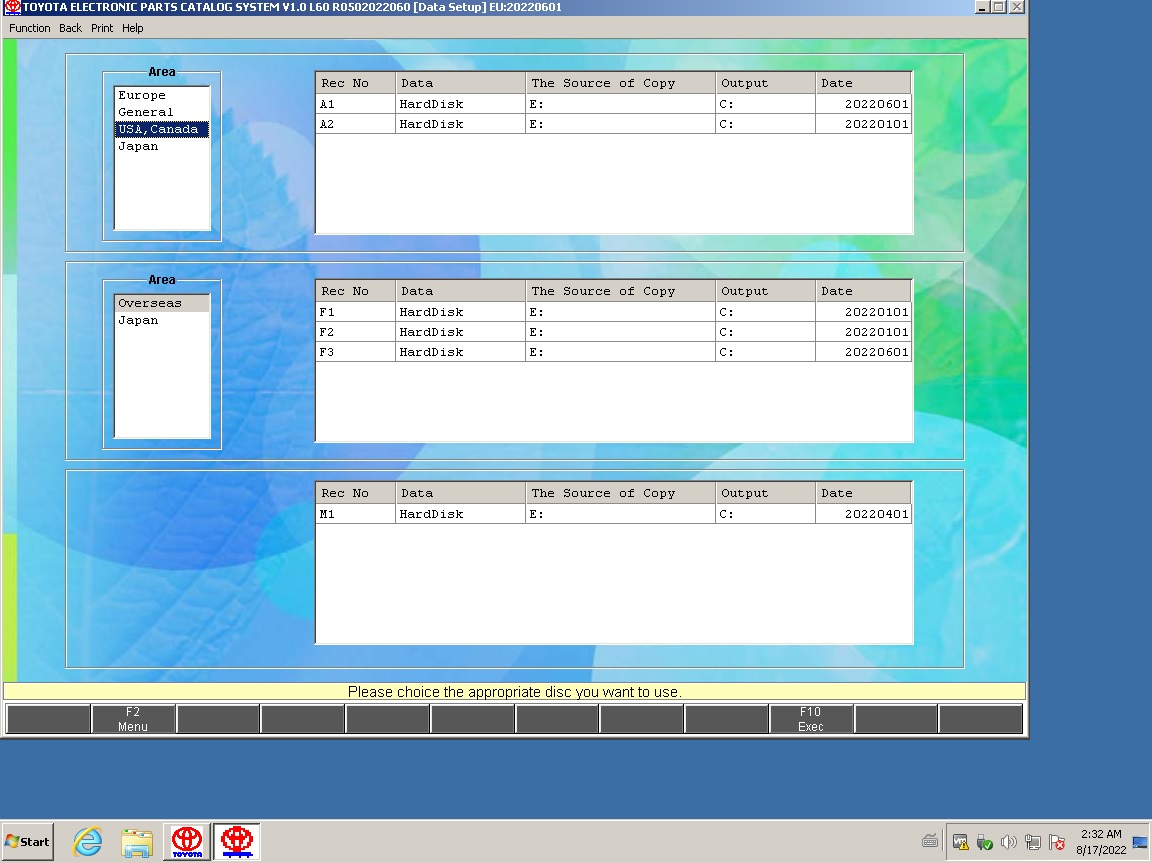
Task: Click the network tray icon with red X
Action: pyautogui.click(x=1057, y=842)
